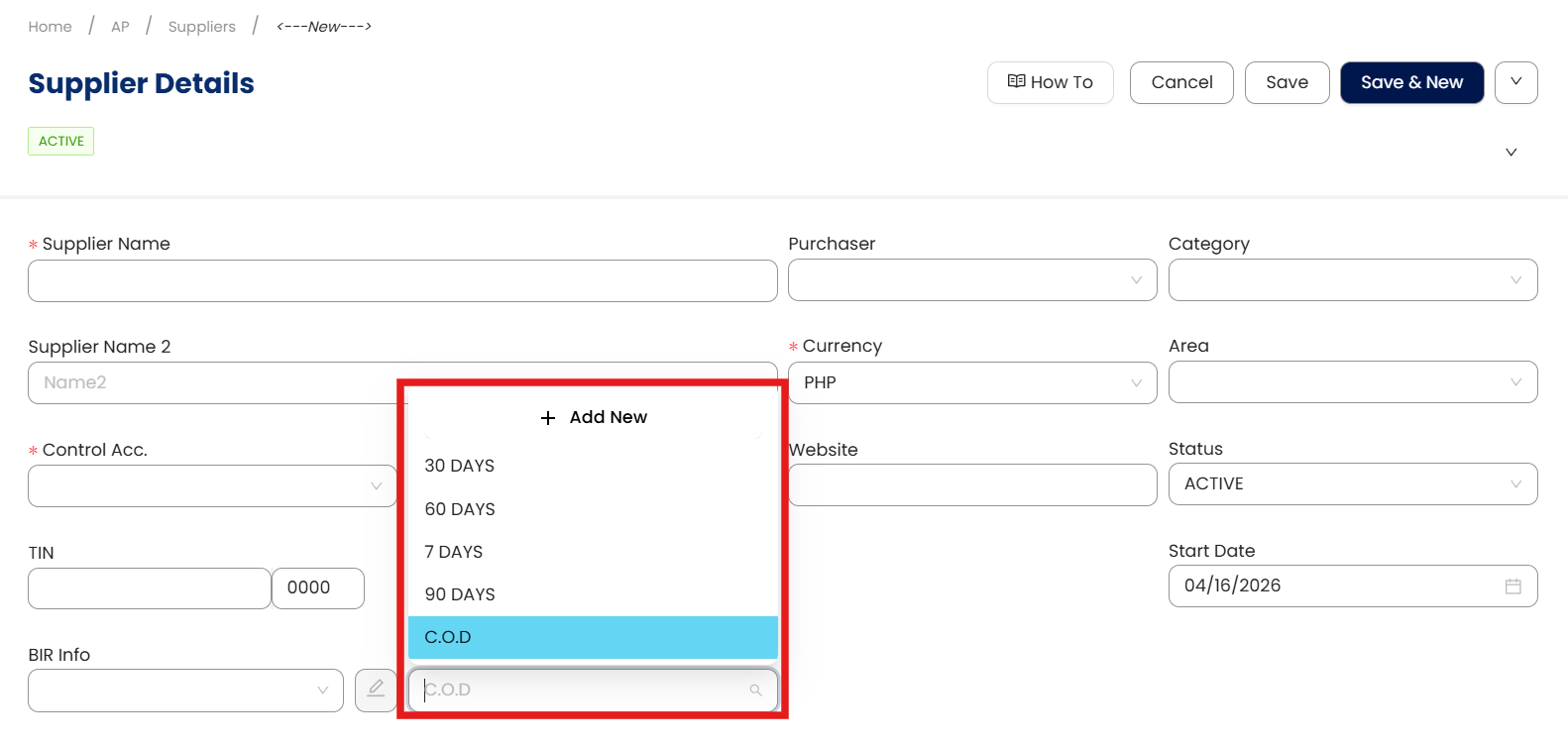Image resolution: width=1568 pixels, height=747 pixels.
Task: Open the Status ACTIVE dropdown
Action: (x=1352, y=483)
